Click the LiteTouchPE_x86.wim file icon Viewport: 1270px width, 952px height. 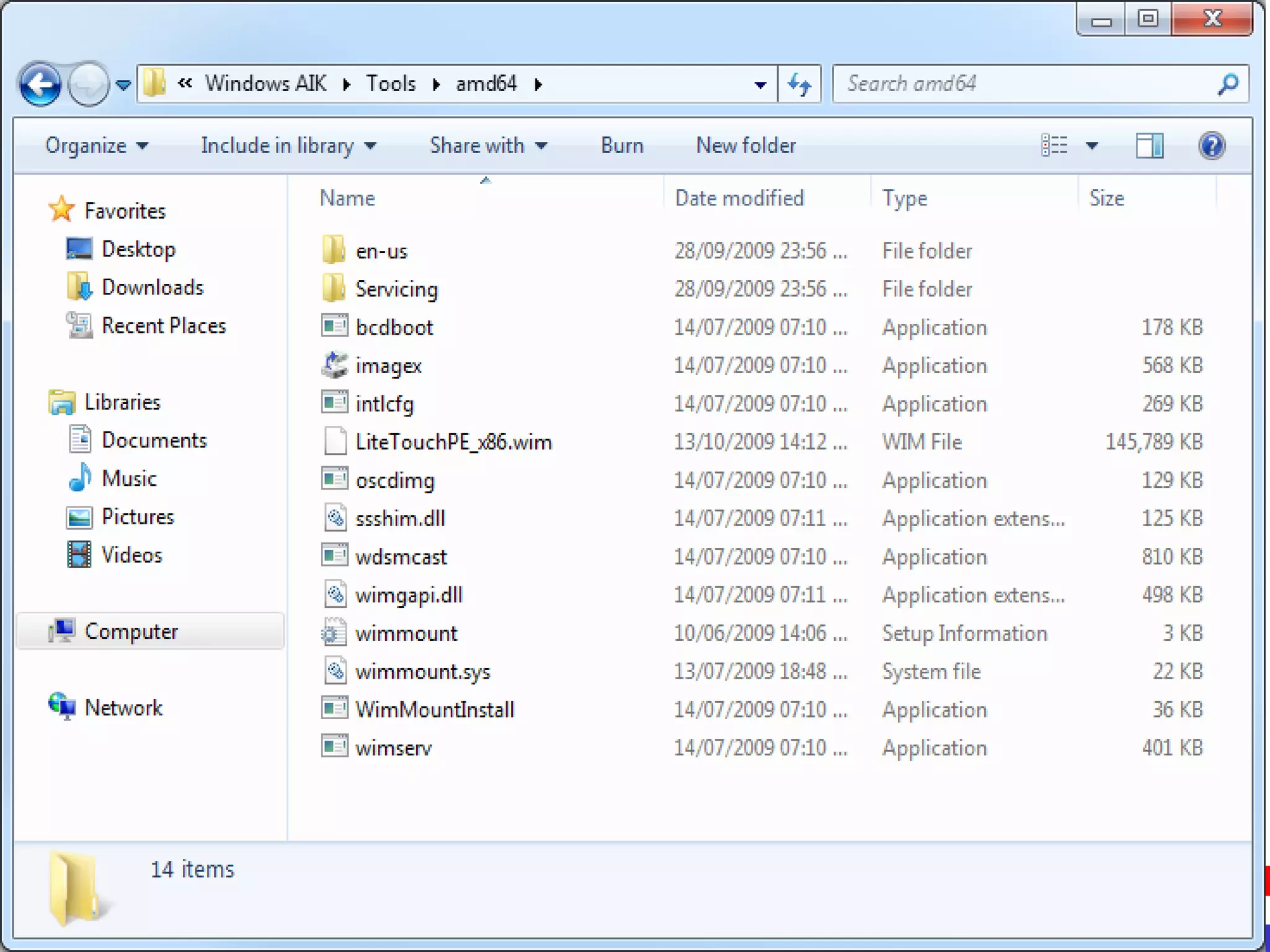pyautogui.click(x=335, y=441)
